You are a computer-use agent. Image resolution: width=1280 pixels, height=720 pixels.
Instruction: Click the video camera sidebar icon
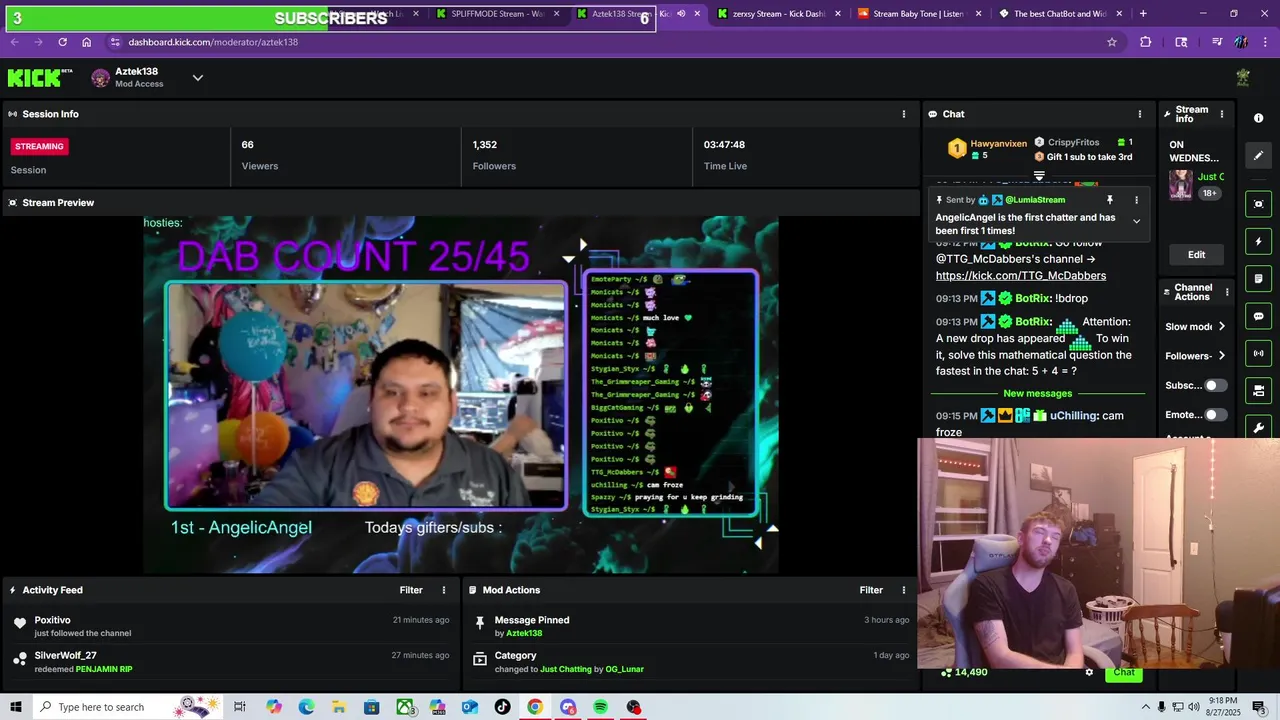[x=1259, y=390]
